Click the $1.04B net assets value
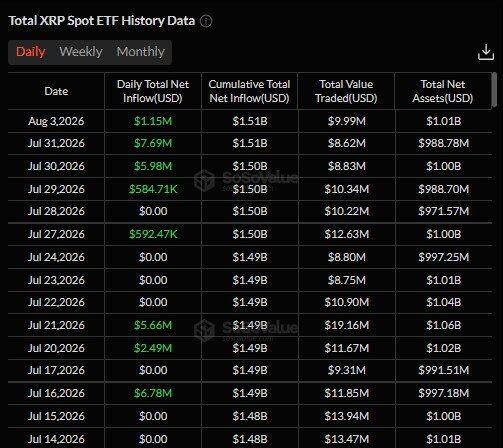The height and width of the screenshot is (448, 503). 444,302
